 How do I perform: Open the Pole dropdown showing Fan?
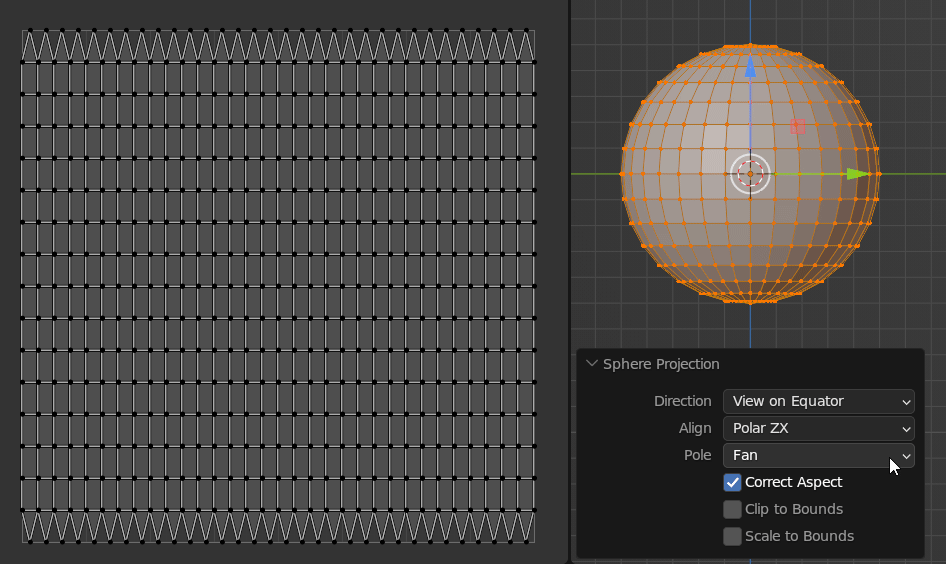tap(818, 455)
